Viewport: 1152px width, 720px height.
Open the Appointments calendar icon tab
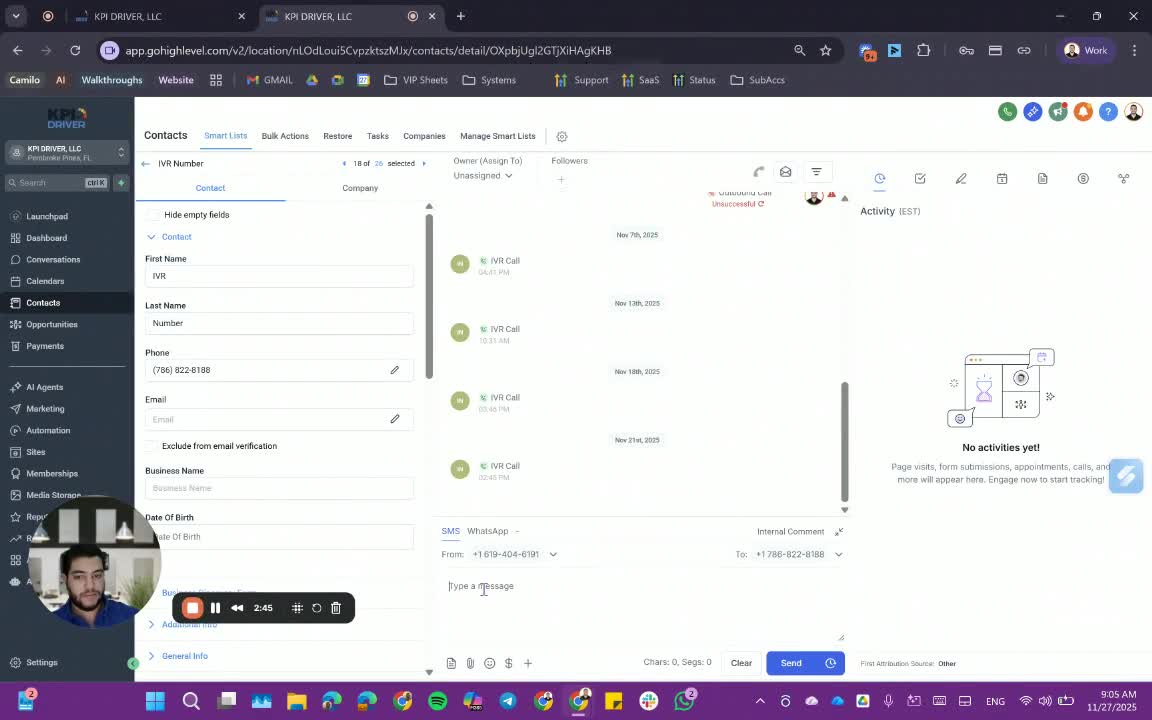1002,179
